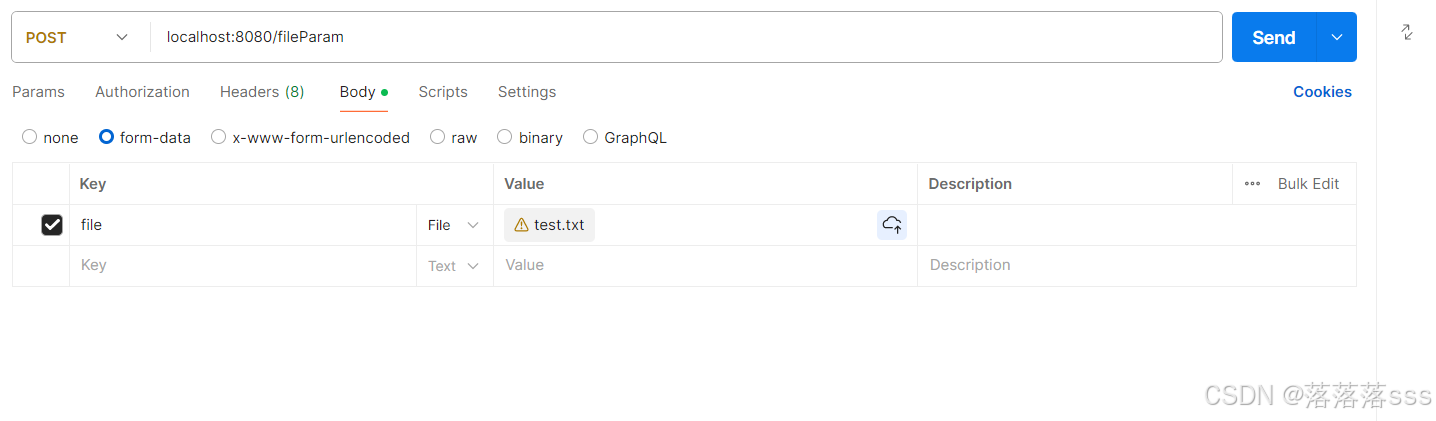This screenshot has width=1436, height=421.
Task: Open the POST method dropdown
Action: (x=78, y=38)
